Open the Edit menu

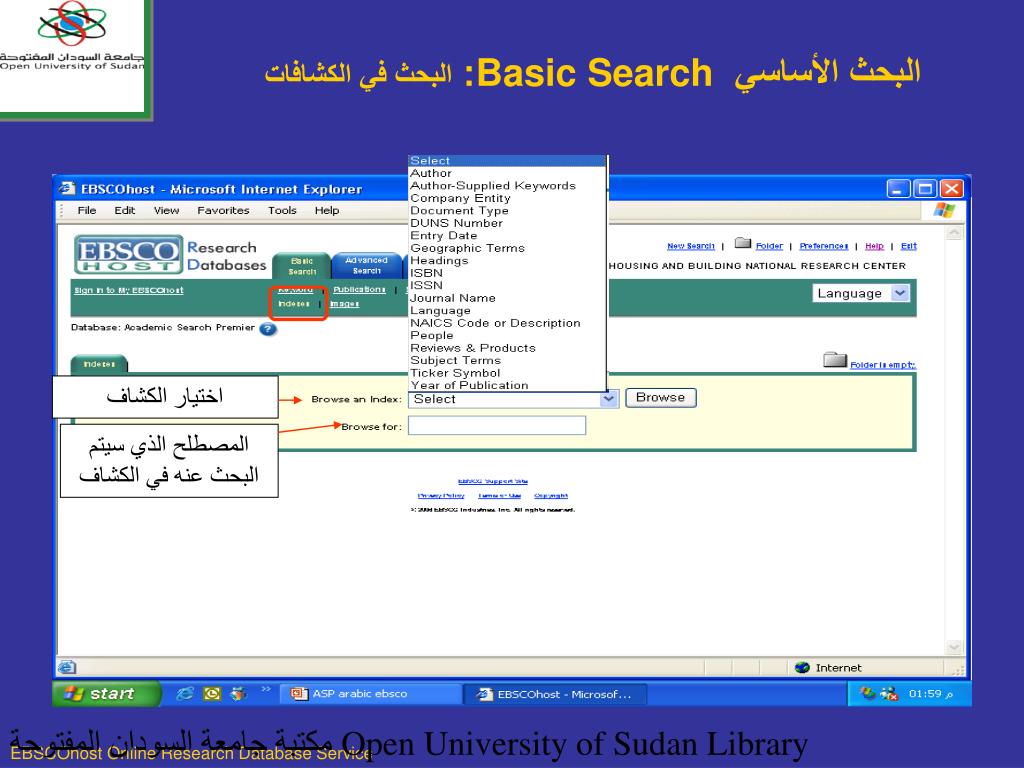[x=125, y=210]
